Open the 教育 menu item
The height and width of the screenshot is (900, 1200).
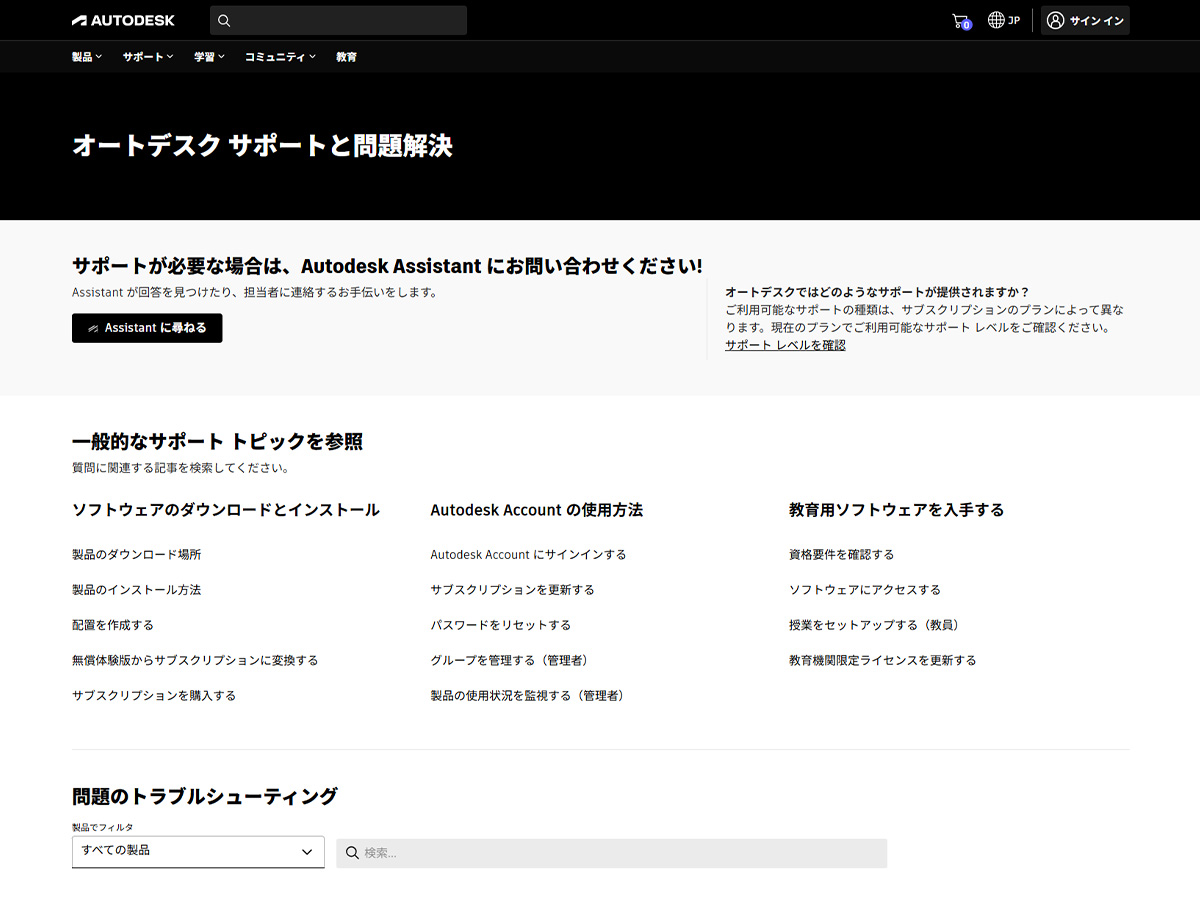[347, 56]
